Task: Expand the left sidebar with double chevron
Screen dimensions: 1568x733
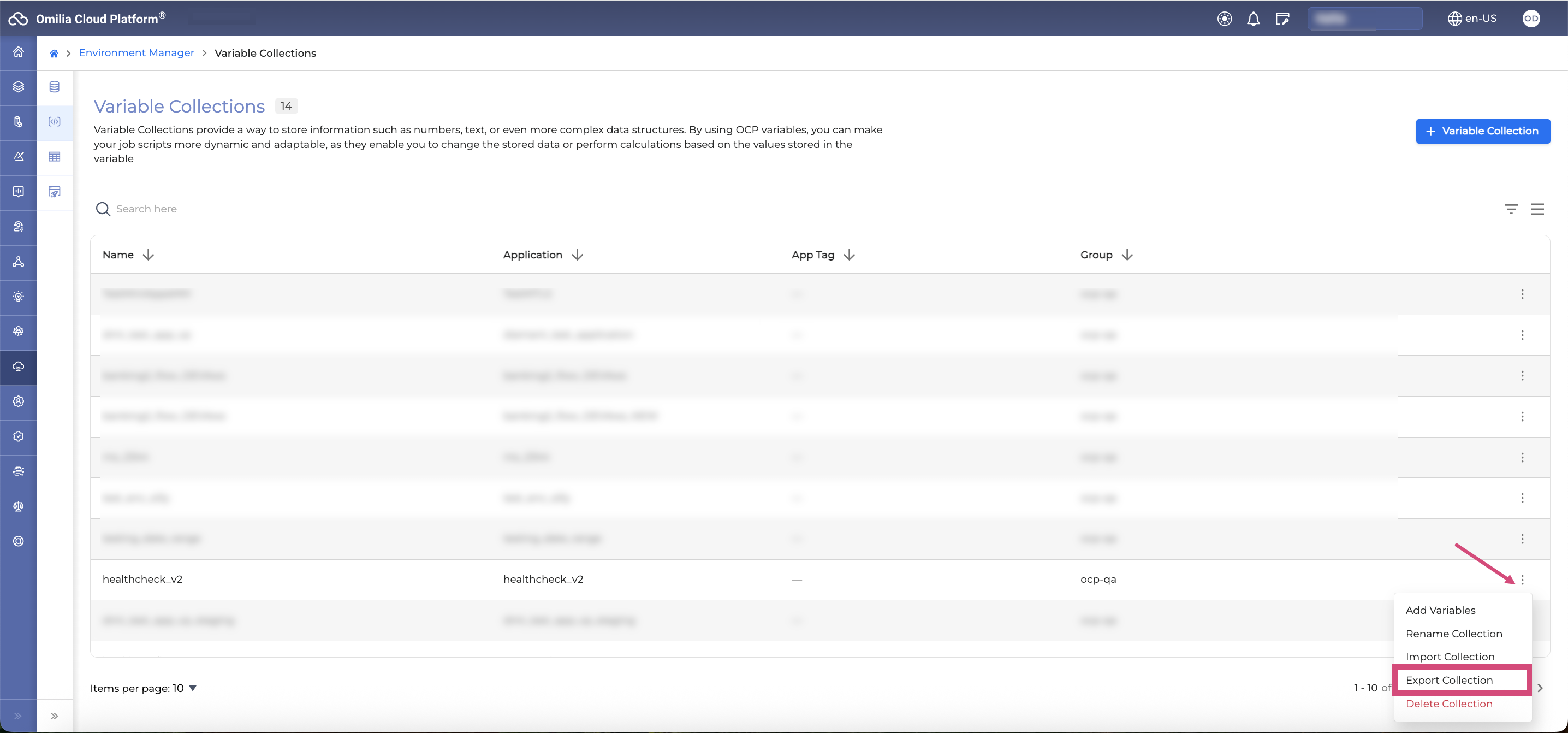Action: 18,716
